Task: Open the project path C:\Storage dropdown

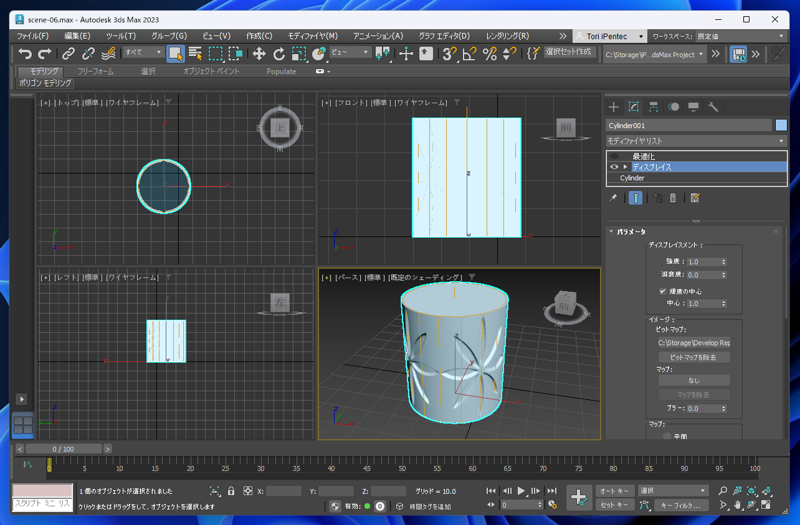Action: 655,54
